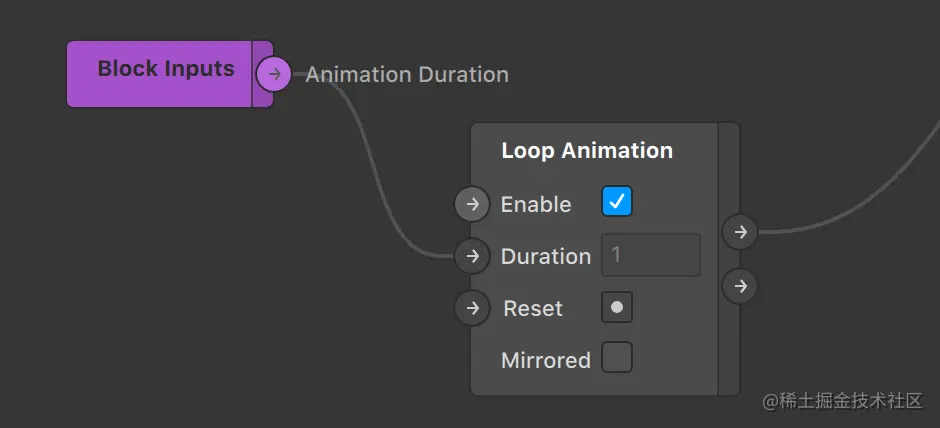Screen dimensions: 940x428
Task: Click the Enable label text
Action: [536, 205]
